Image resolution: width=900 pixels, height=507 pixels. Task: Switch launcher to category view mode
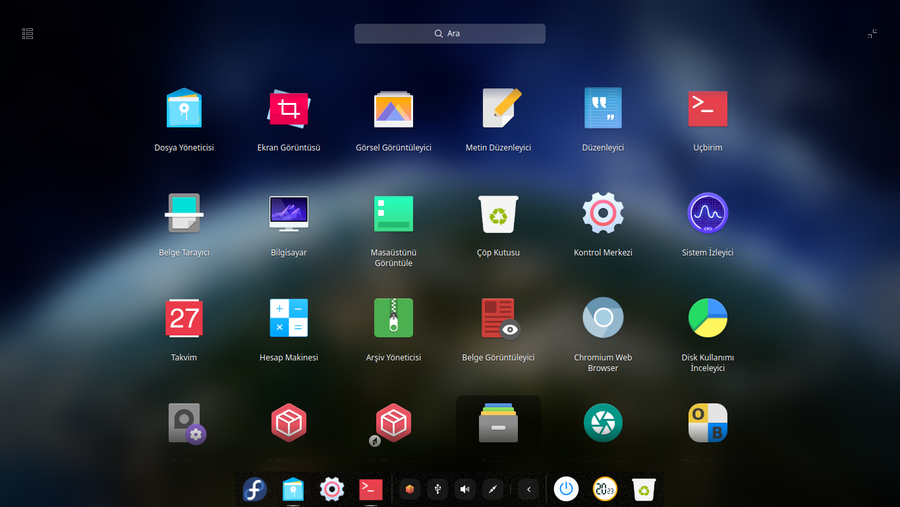(28, 34)
